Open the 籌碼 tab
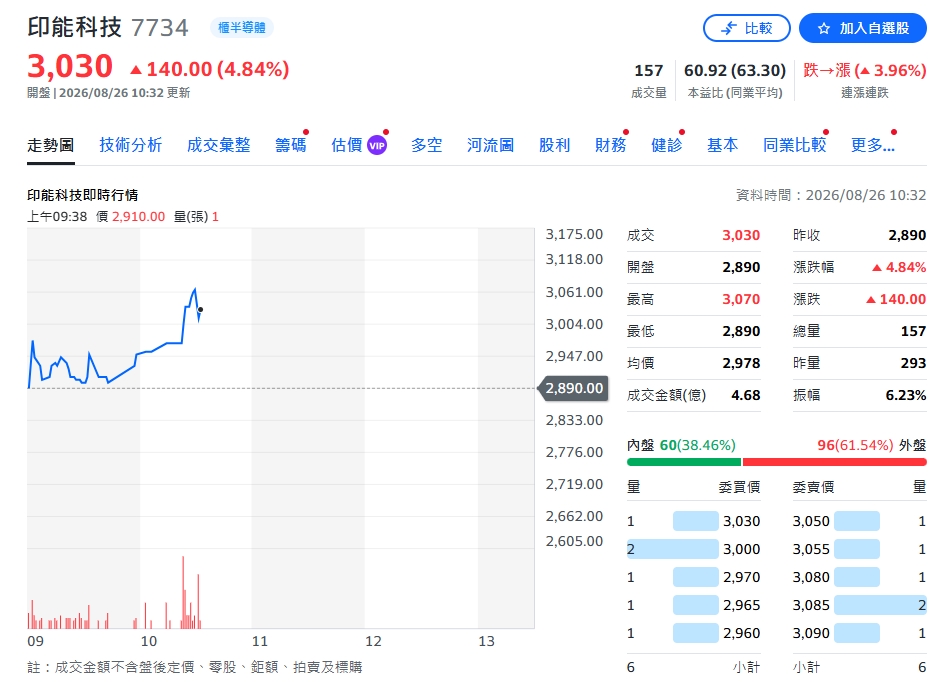The width and height of the screenshot is (935, 682). [x=290, y=145]
